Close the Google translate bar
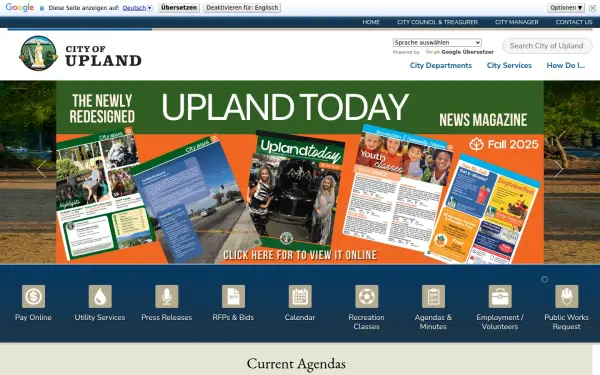The height and width of the screenshot is (375, 600). [x=592, y=8]
